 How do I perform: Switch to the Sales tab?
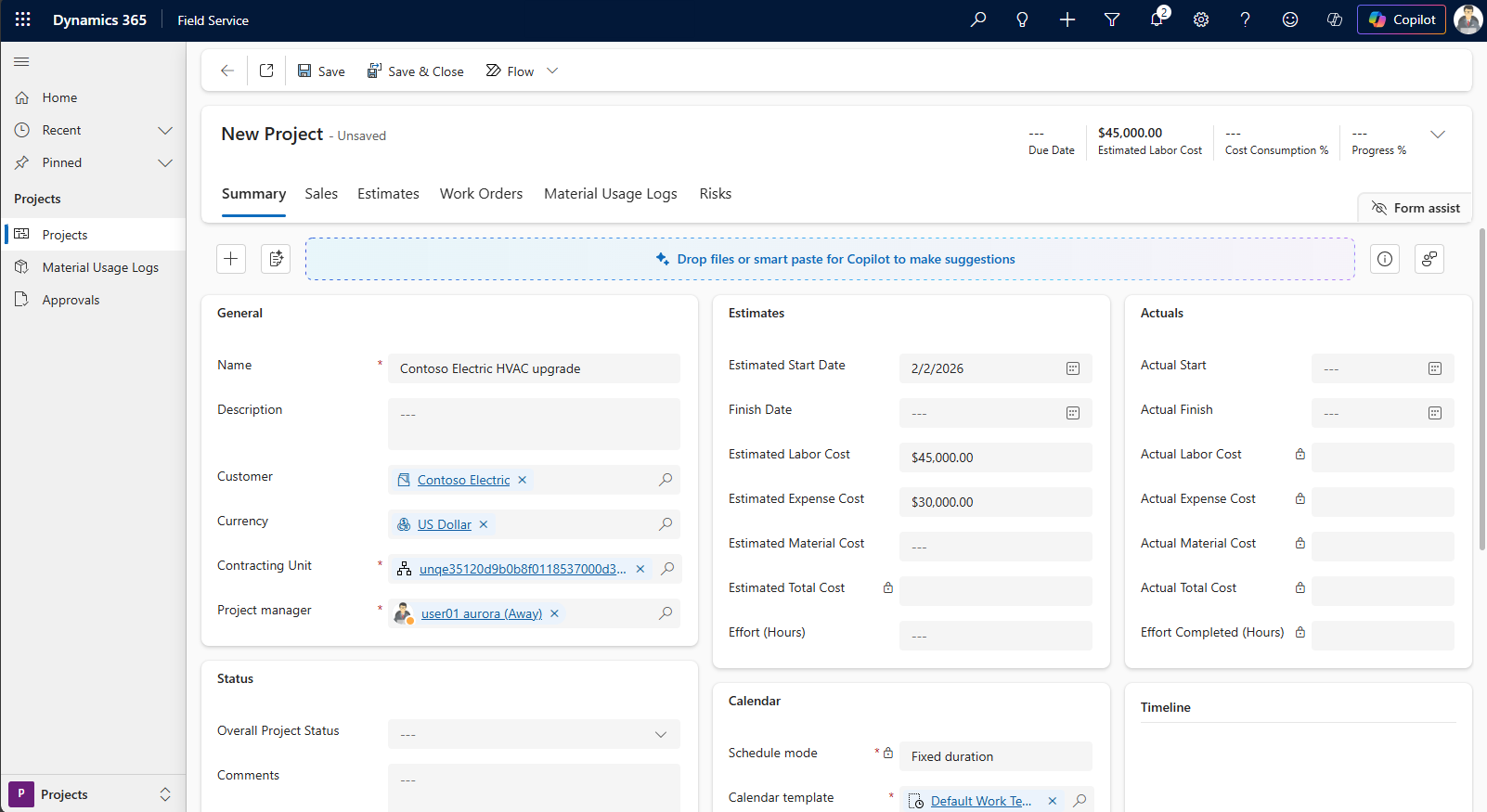click(321, 194)
